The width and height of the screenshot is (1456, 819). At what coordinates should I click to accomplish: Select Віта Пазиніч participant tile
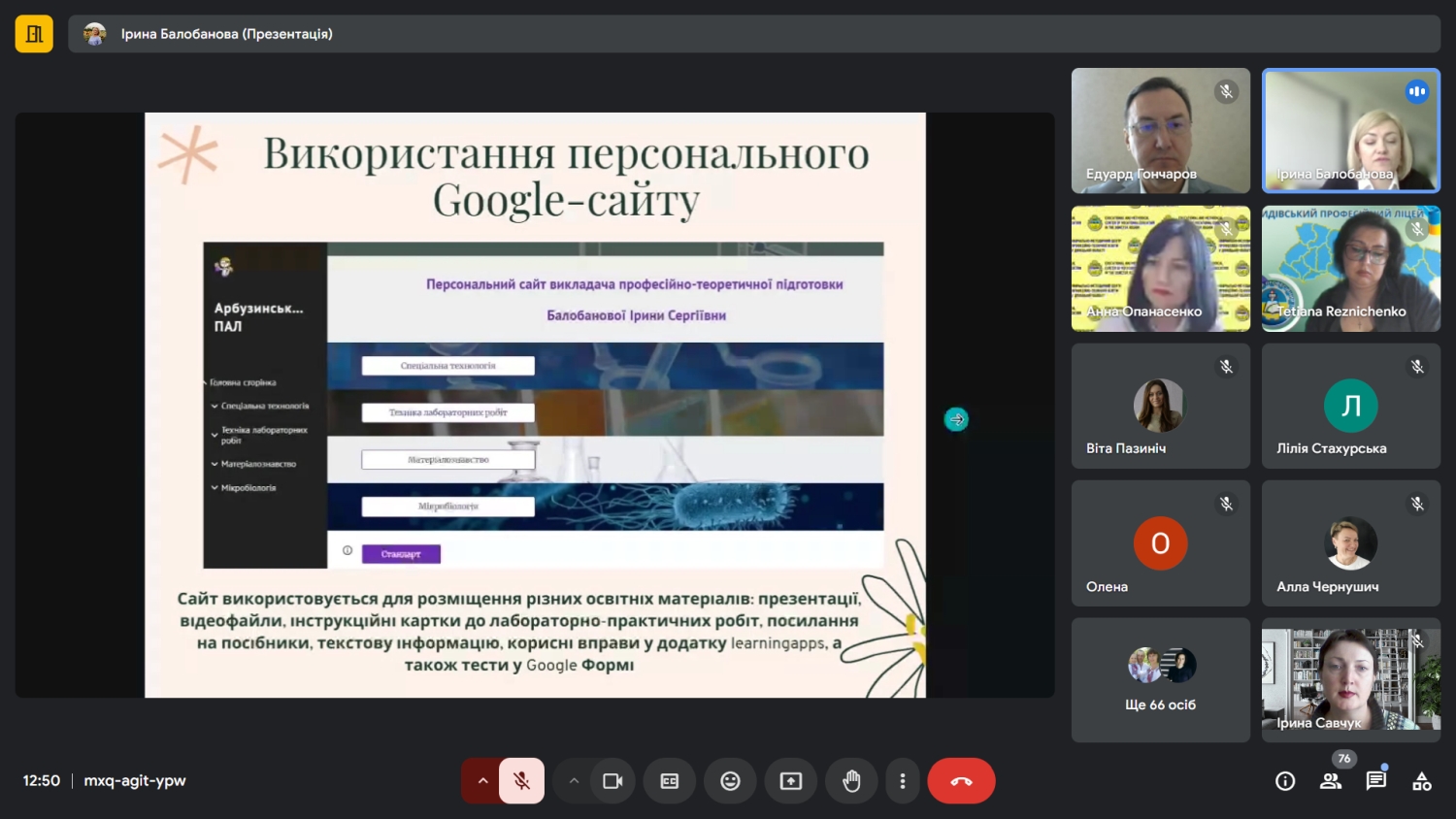(1161, 406)
